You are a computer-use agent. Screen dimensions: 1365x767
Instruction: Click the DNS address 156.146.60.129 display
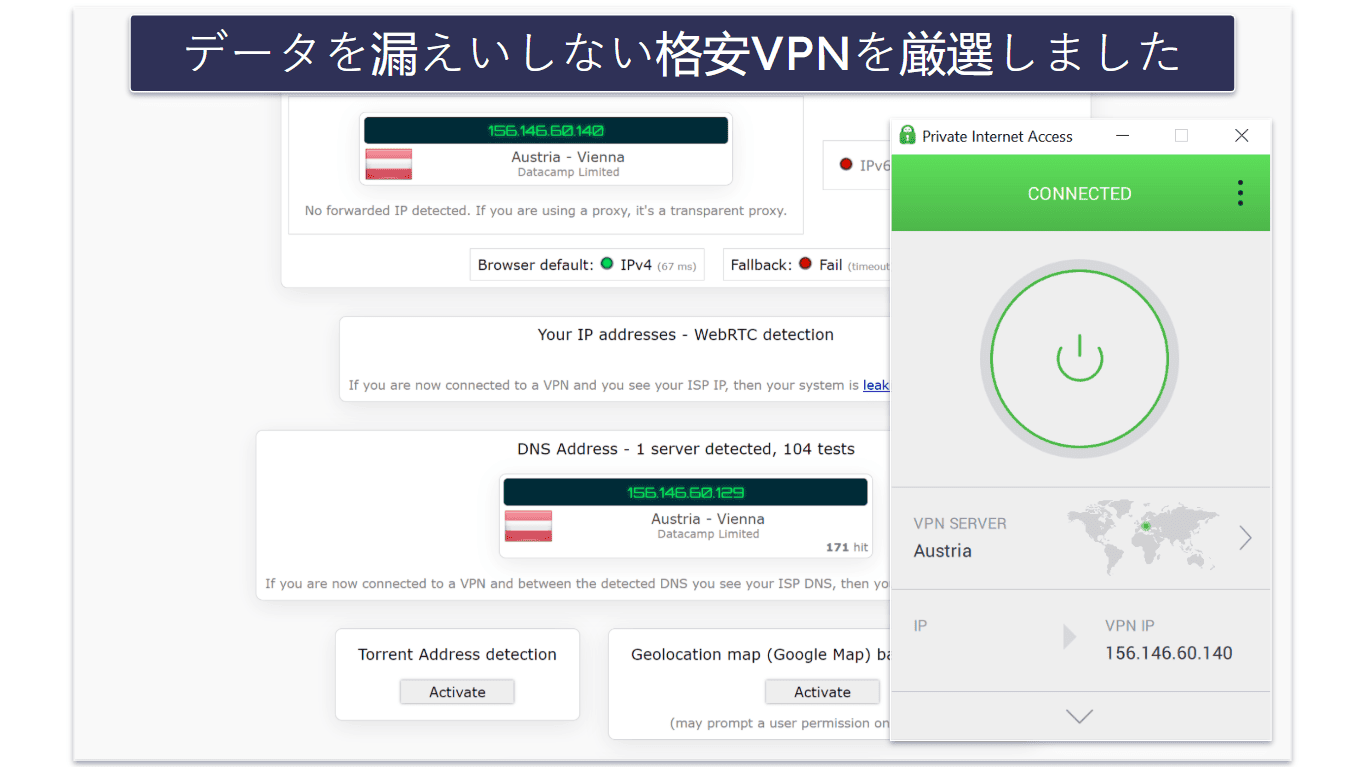coord(685,492)
